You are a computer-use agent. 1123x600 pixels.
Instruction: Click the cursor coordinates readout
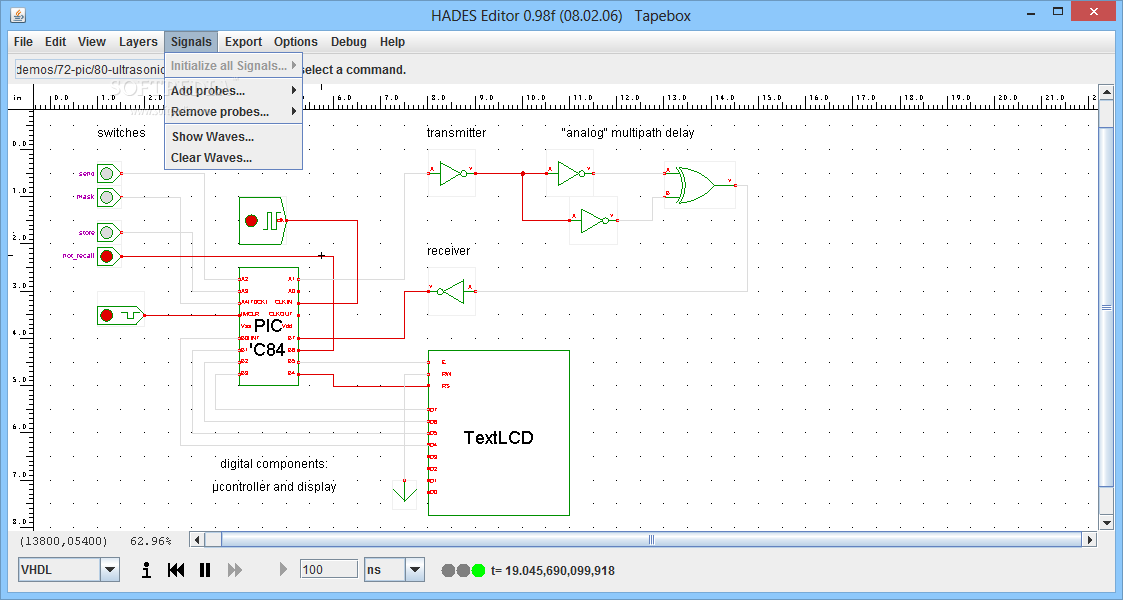point(63,541)
